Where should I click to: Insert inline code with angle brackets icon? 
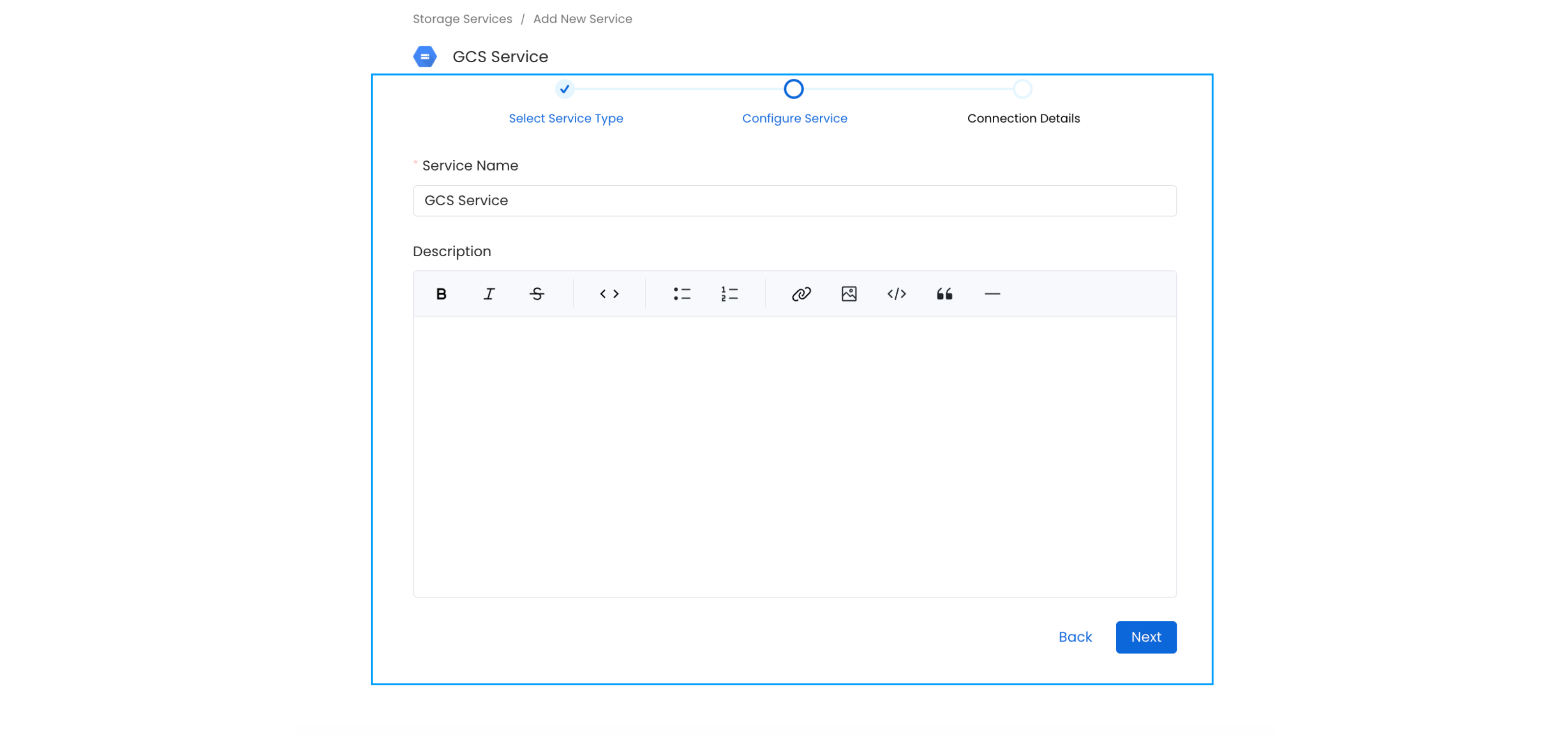609,294
